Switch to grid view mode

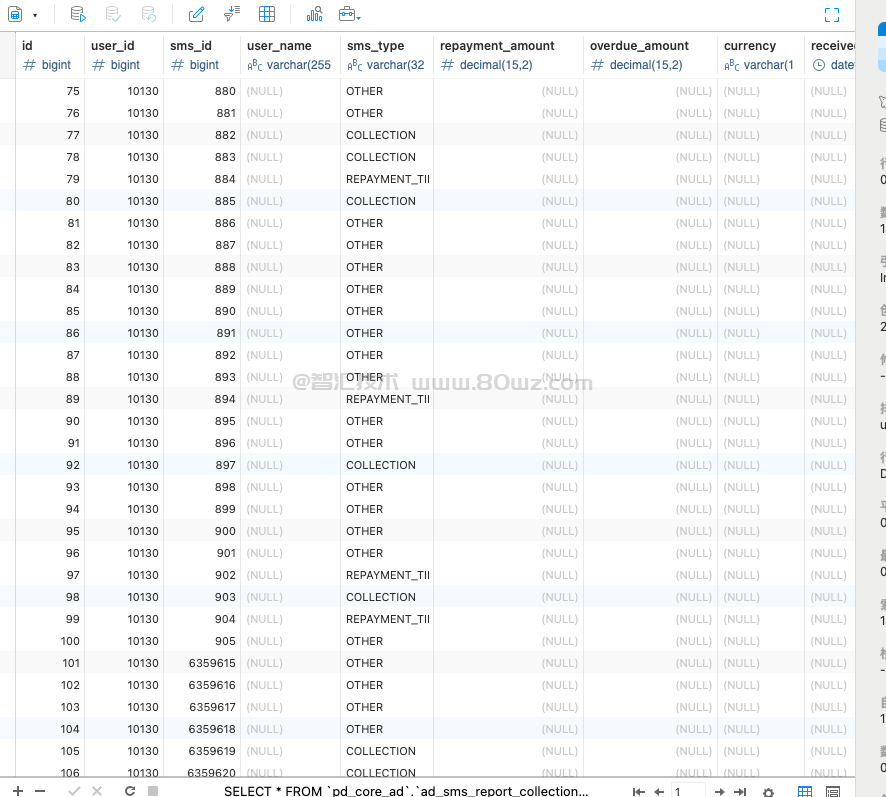(805, 791)
